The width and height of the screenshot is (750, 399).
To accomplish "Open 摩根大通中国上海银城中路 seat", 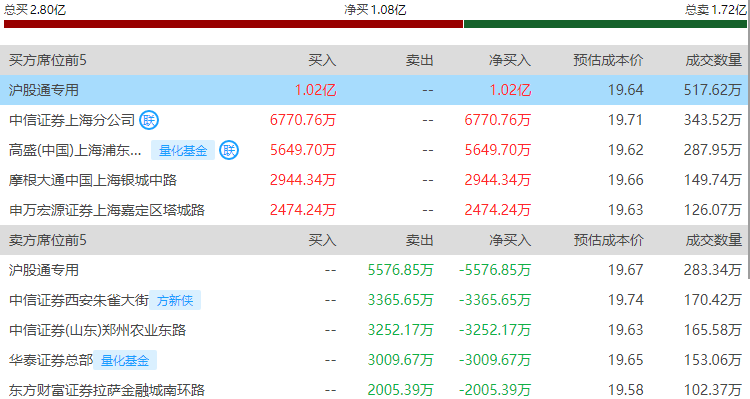I will pos(93,180).
